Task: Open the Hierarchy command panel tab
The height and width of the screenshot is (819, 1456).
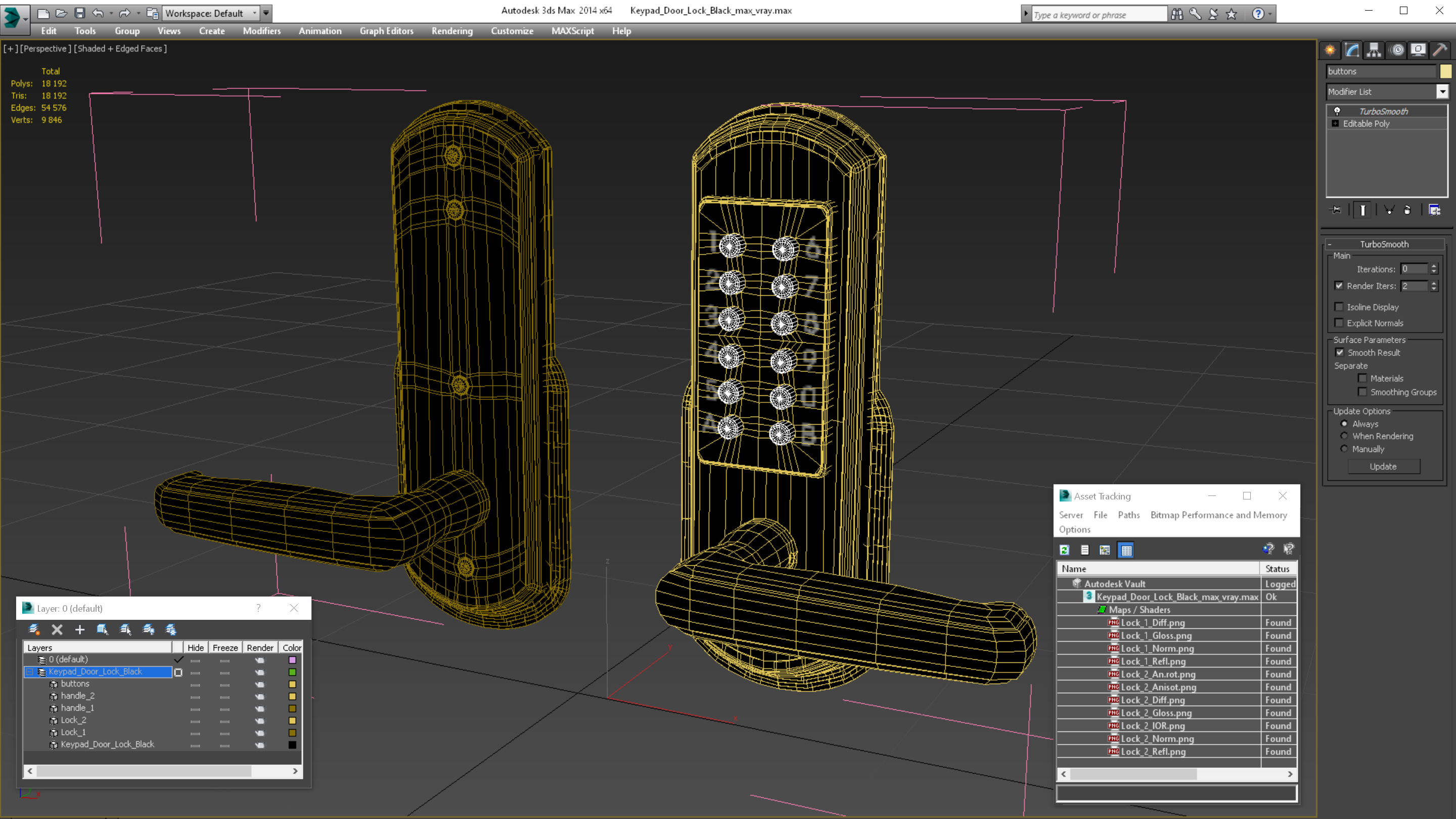Action: click(x=1374, y=51)
